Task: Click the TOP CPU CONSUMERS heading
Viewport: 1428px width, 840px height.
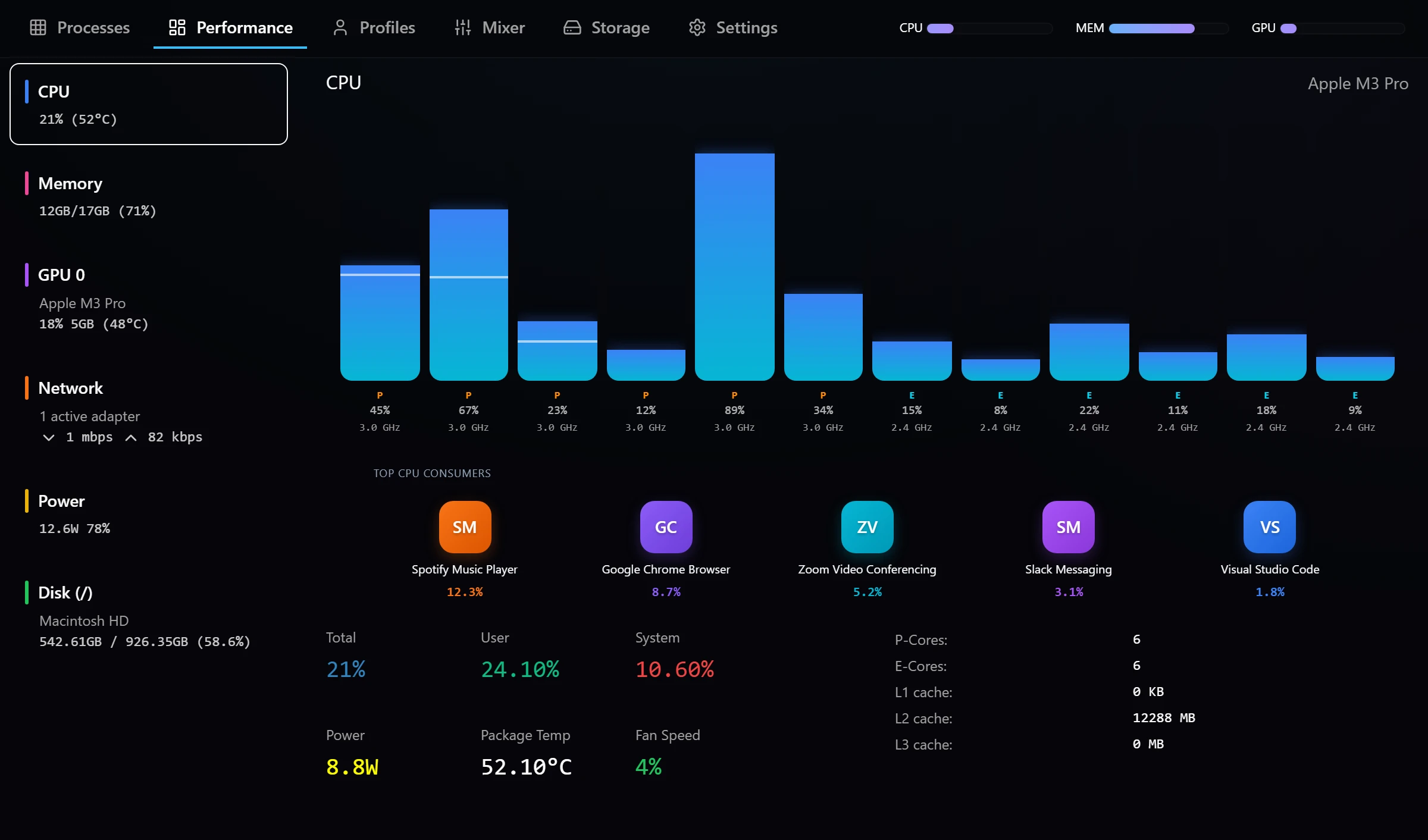Action: 432,474
